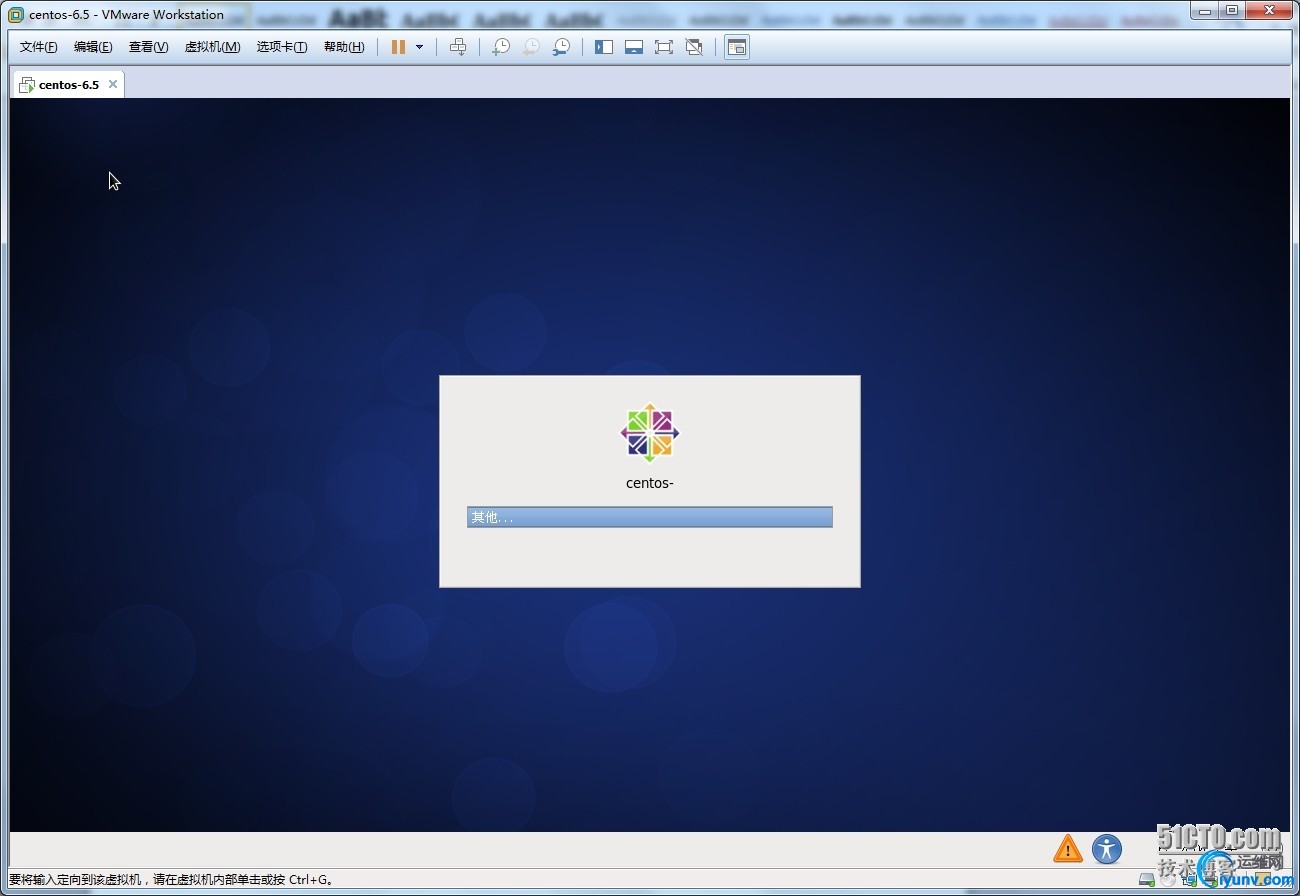1300x896 pixels.
Task: Minimize the VMware Workstation window
Action: (1206, 10)
